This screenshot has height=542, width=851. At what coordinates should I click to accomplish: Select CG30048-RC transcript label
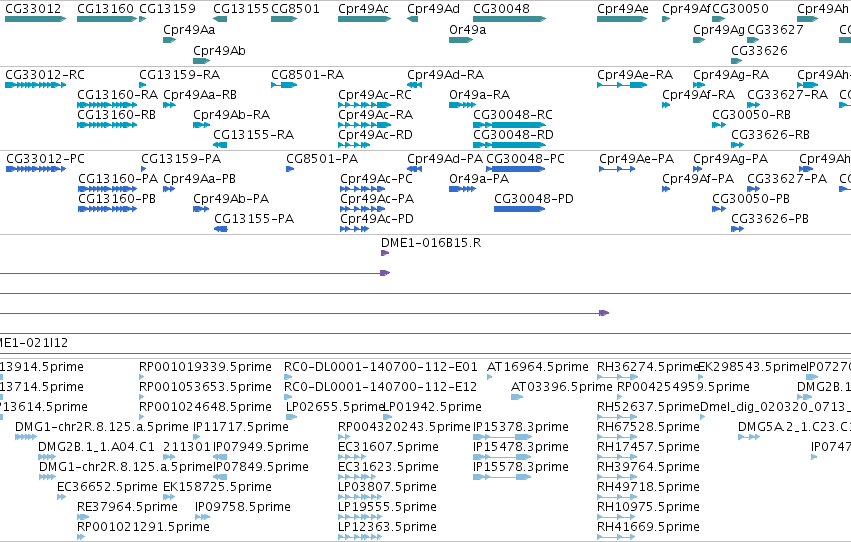coord(513,115)
